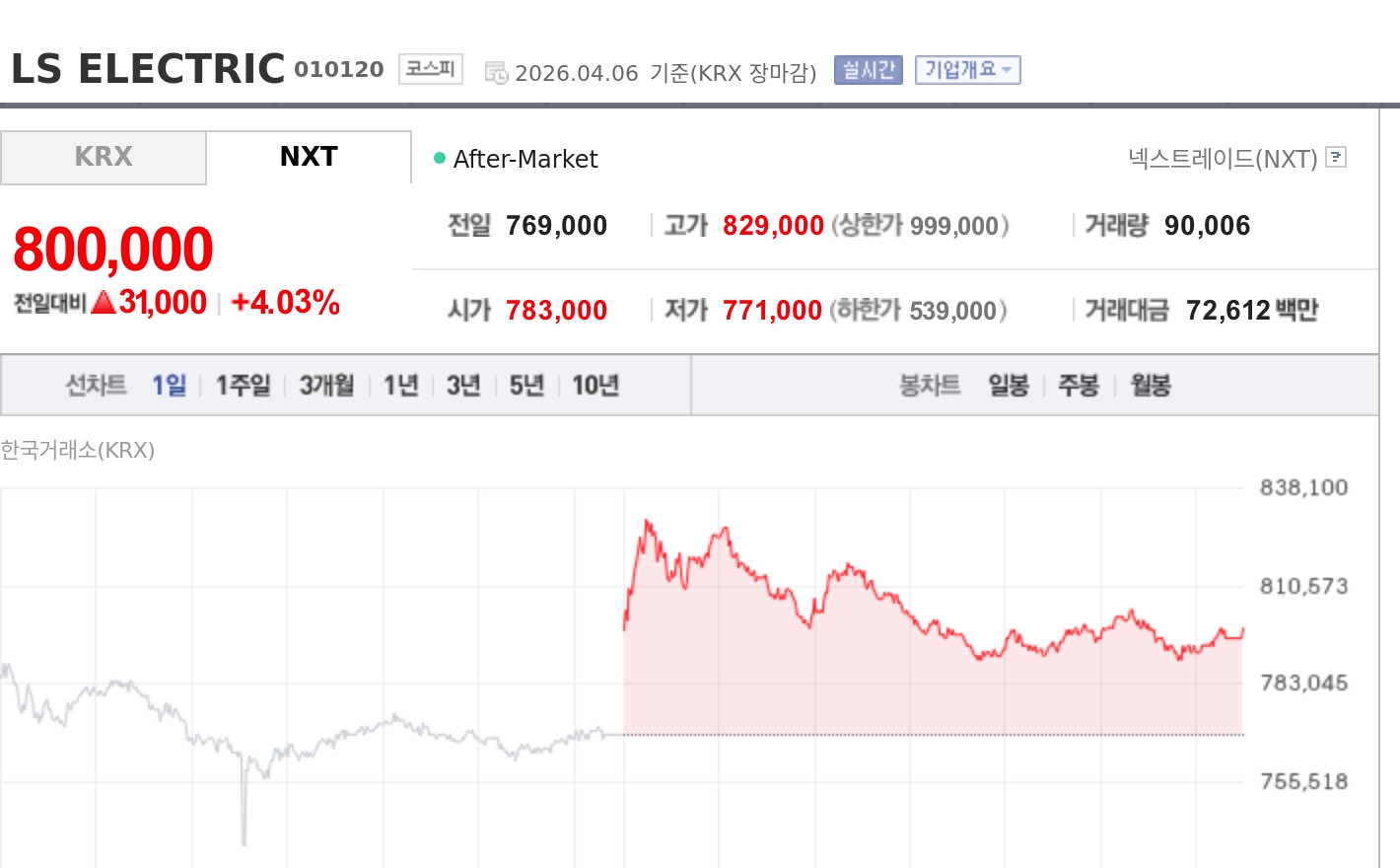Viewport: 1400px width, 868px height.
Task: Switch to the KRX tab
Action: tap(102, 156)
